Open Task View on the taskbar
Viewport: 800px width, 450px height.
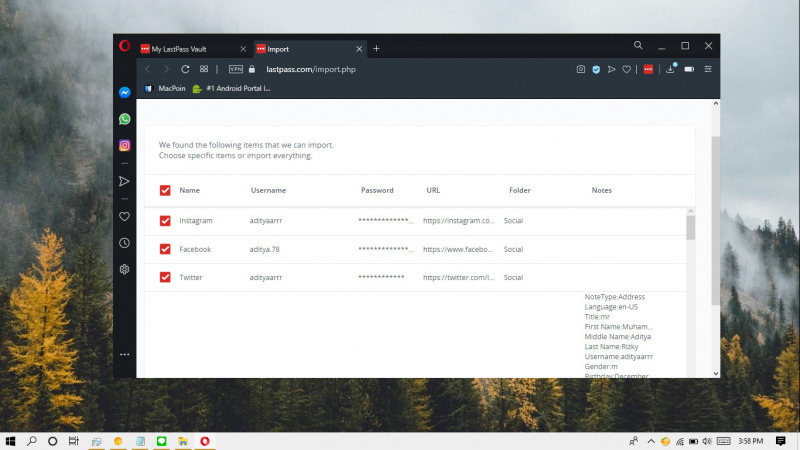pos(73,441)
